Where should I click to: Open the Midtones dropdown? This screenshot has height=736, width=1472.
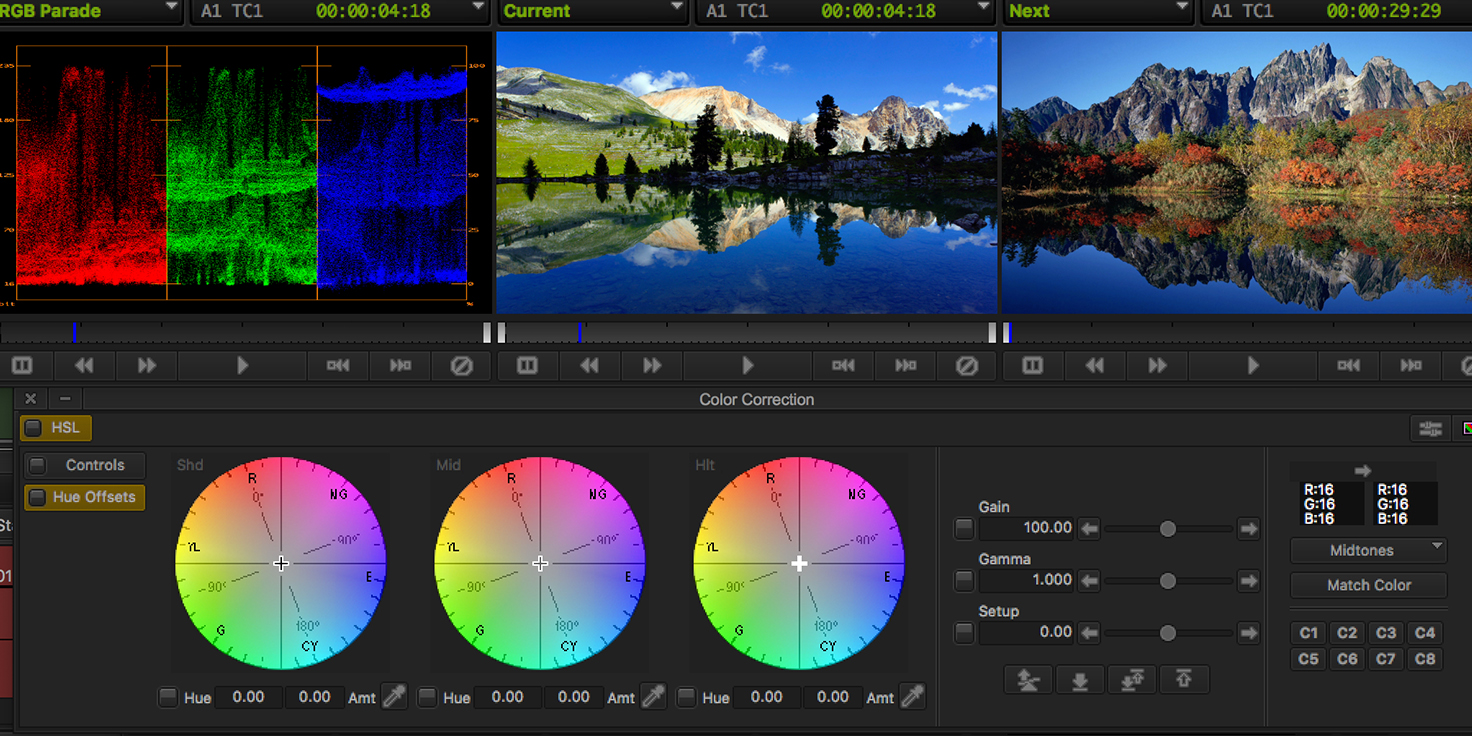[1369, 550]
